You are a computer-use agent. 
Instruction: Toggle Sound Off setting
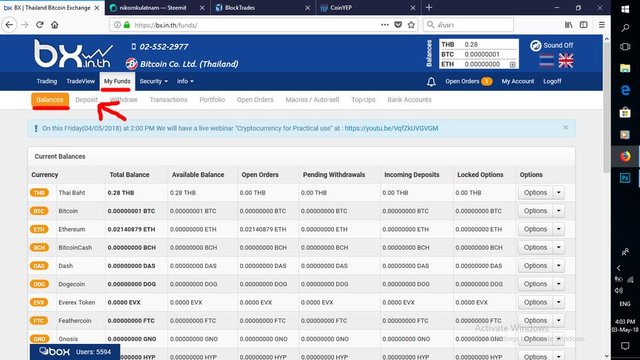tap(551, 45)
